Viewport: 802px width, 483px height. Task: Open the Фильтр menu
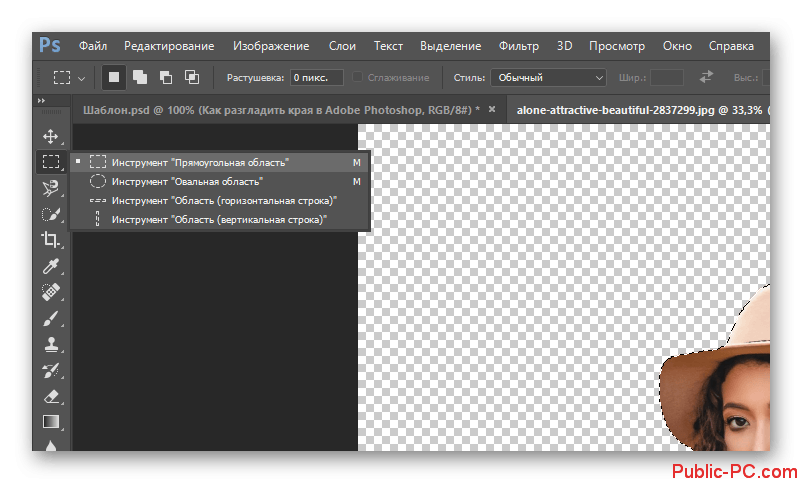pyautogui.click(x=518, y=46)
